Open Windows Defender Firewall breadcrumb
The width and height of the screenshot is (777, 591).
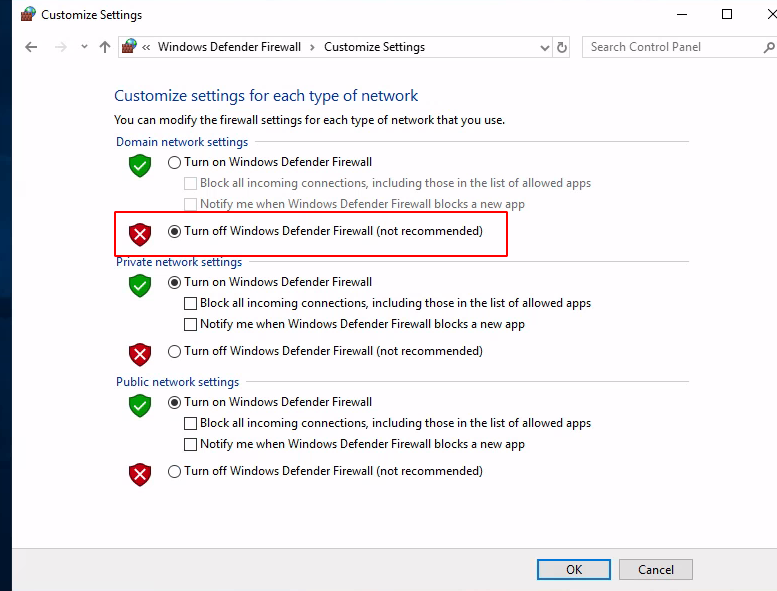click(x=229, y=47)
